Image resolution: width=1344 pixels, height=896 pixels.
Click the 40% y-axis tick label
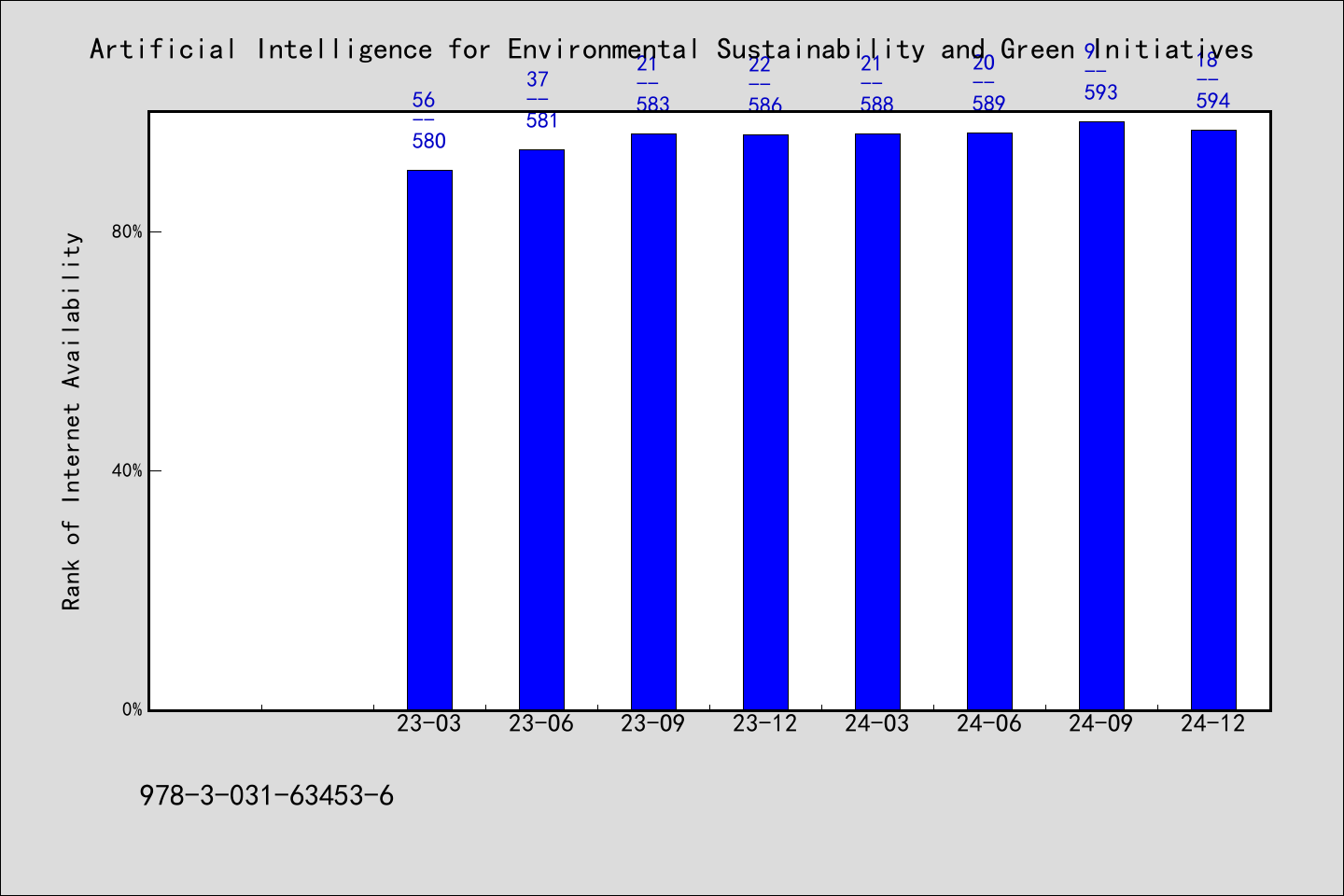(x=128, y=470)
